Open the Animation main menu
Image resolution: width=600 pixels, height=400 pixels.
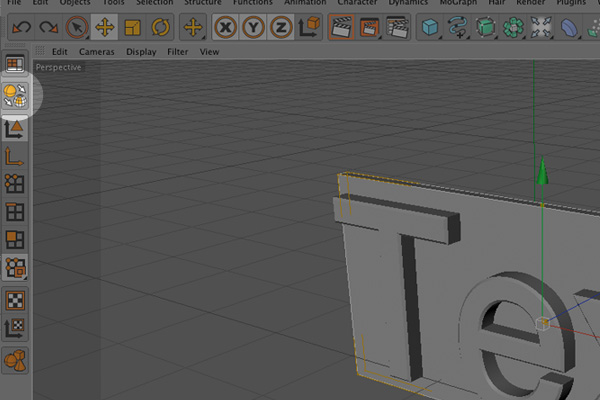305,2
